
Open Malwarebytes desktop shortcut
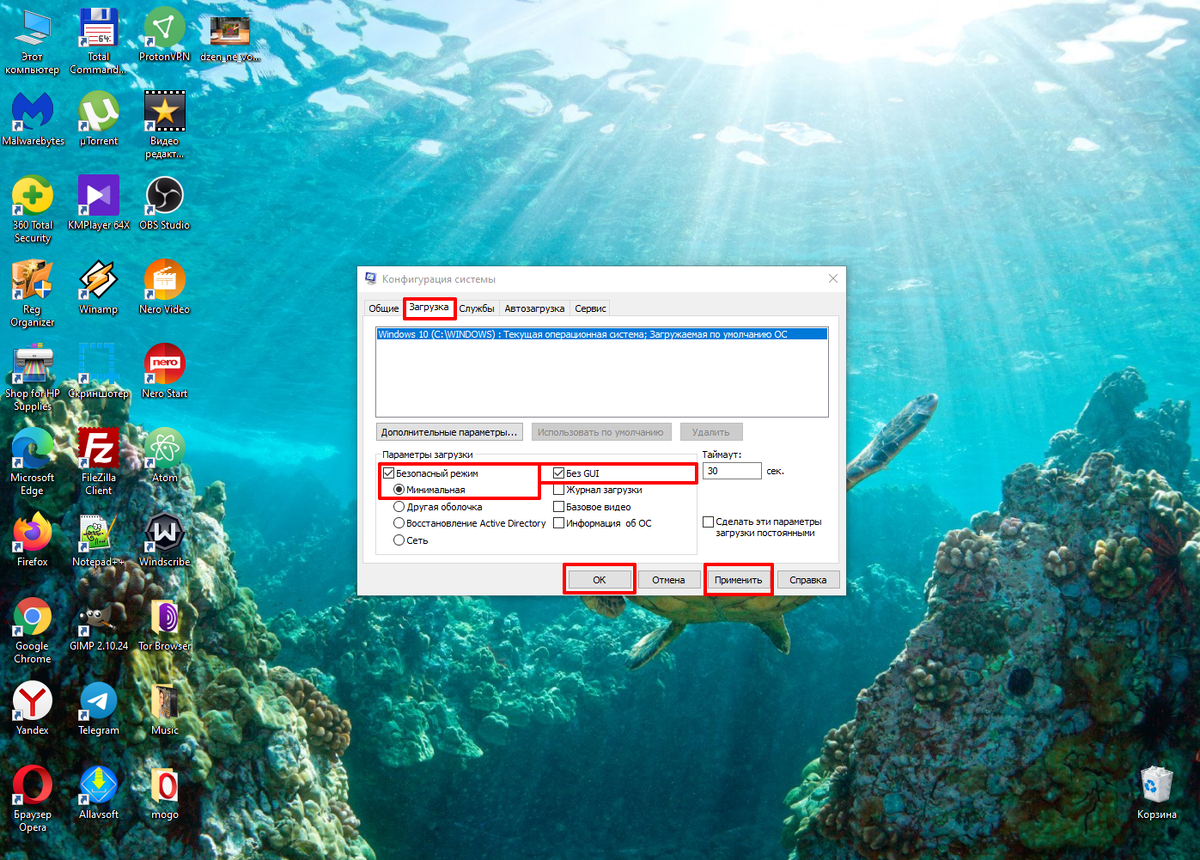32,120
